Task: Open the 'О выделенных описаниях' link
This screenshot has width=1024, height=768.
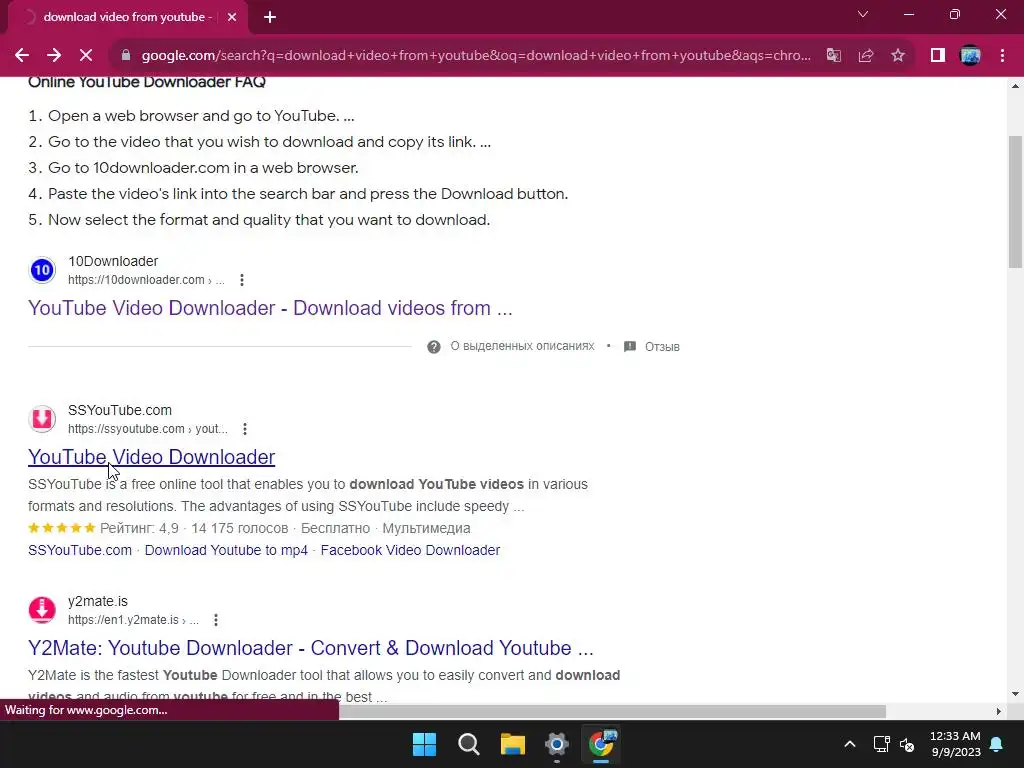Action: [522, 346]
